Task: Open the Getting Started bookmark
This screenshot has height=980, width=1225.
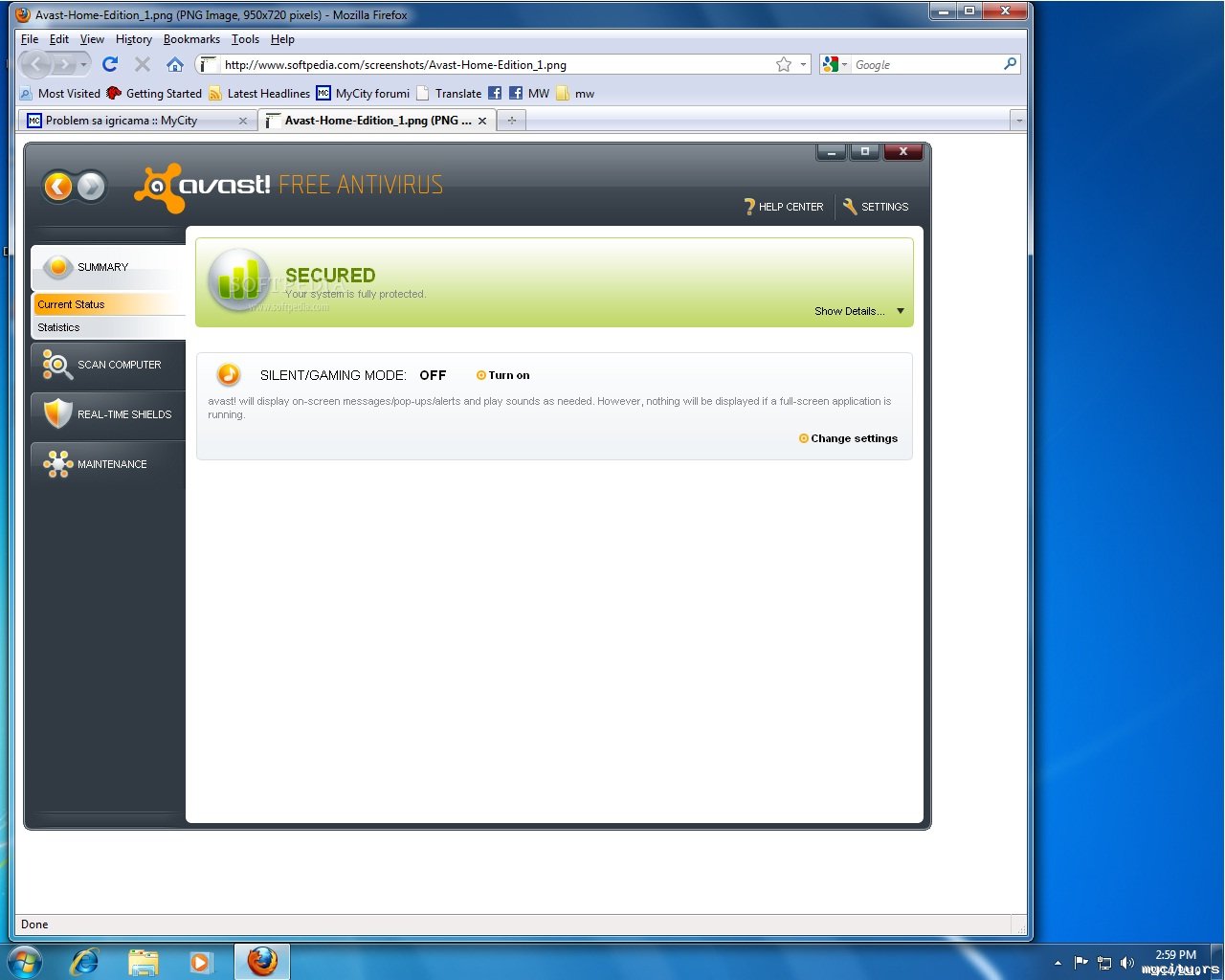Action: click(154, 94)
